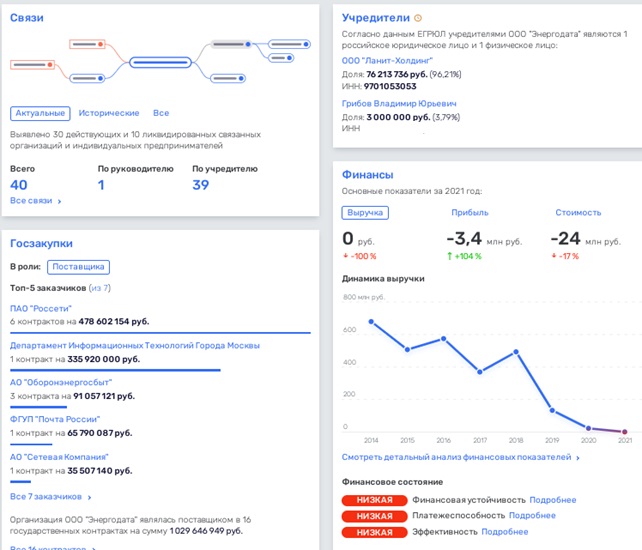
Task: Switch to the Все connections tab
Action: (x=161, y=113)
